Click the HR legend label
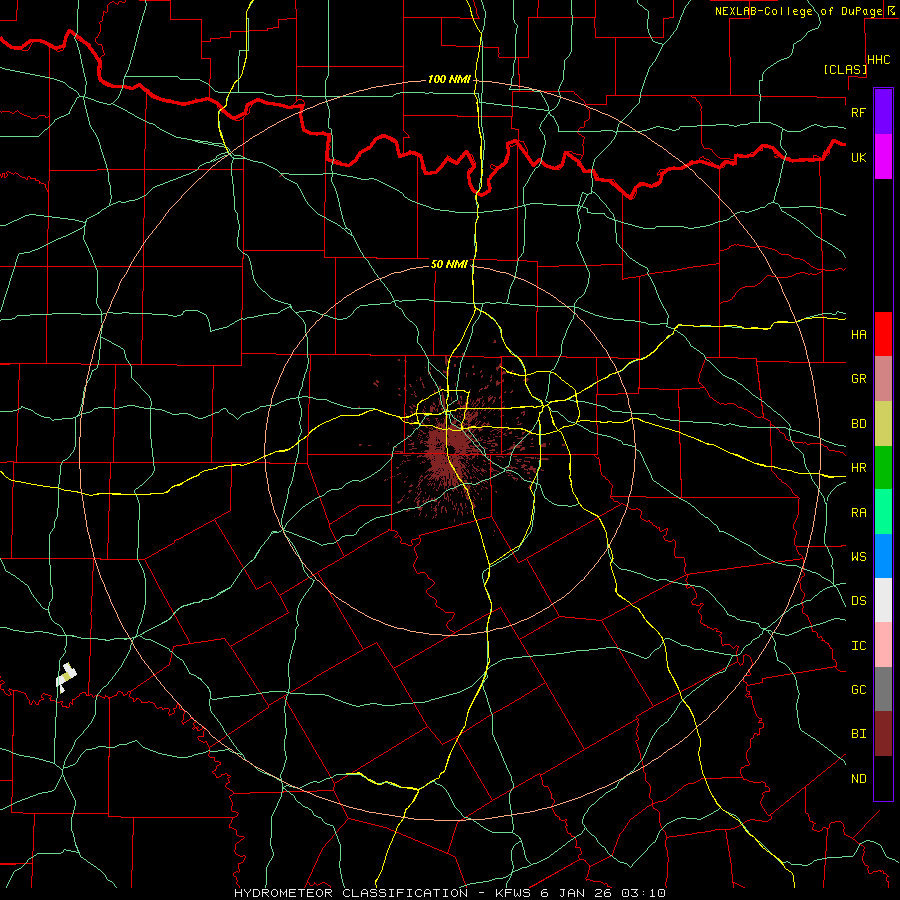 pyautogui.click(x=858, y=468)
